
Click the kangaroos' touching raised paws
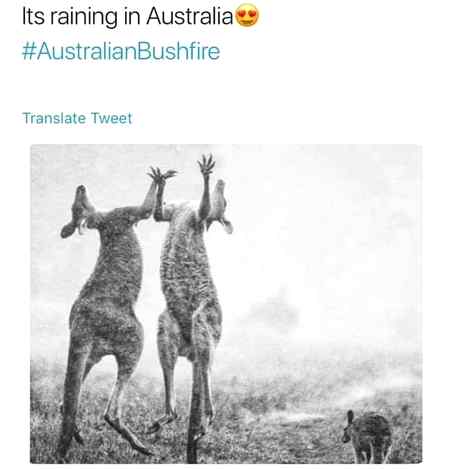[161, 176]
